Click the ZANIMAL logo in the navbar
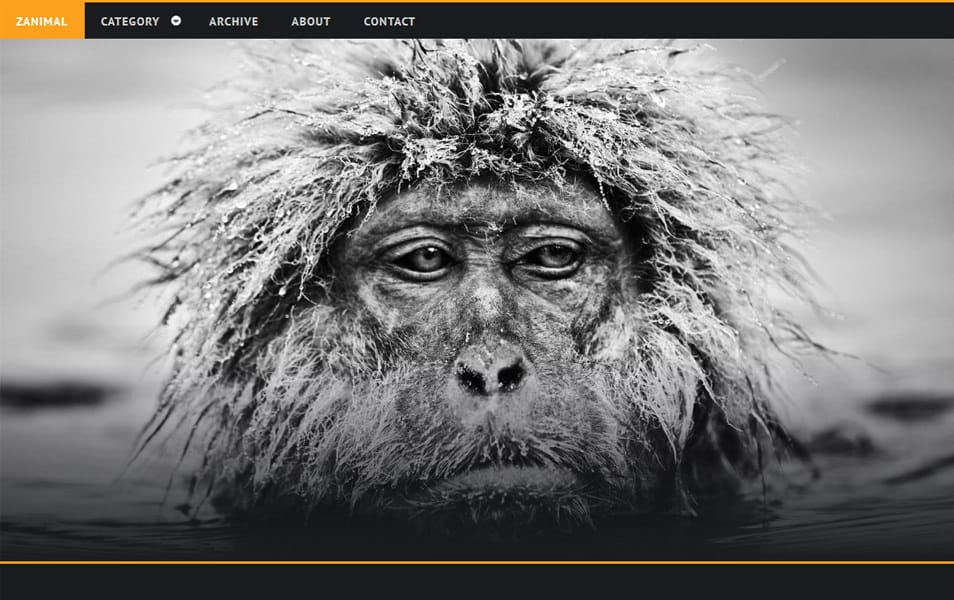The height and width of the screenshot is (600, 954). 42,21
